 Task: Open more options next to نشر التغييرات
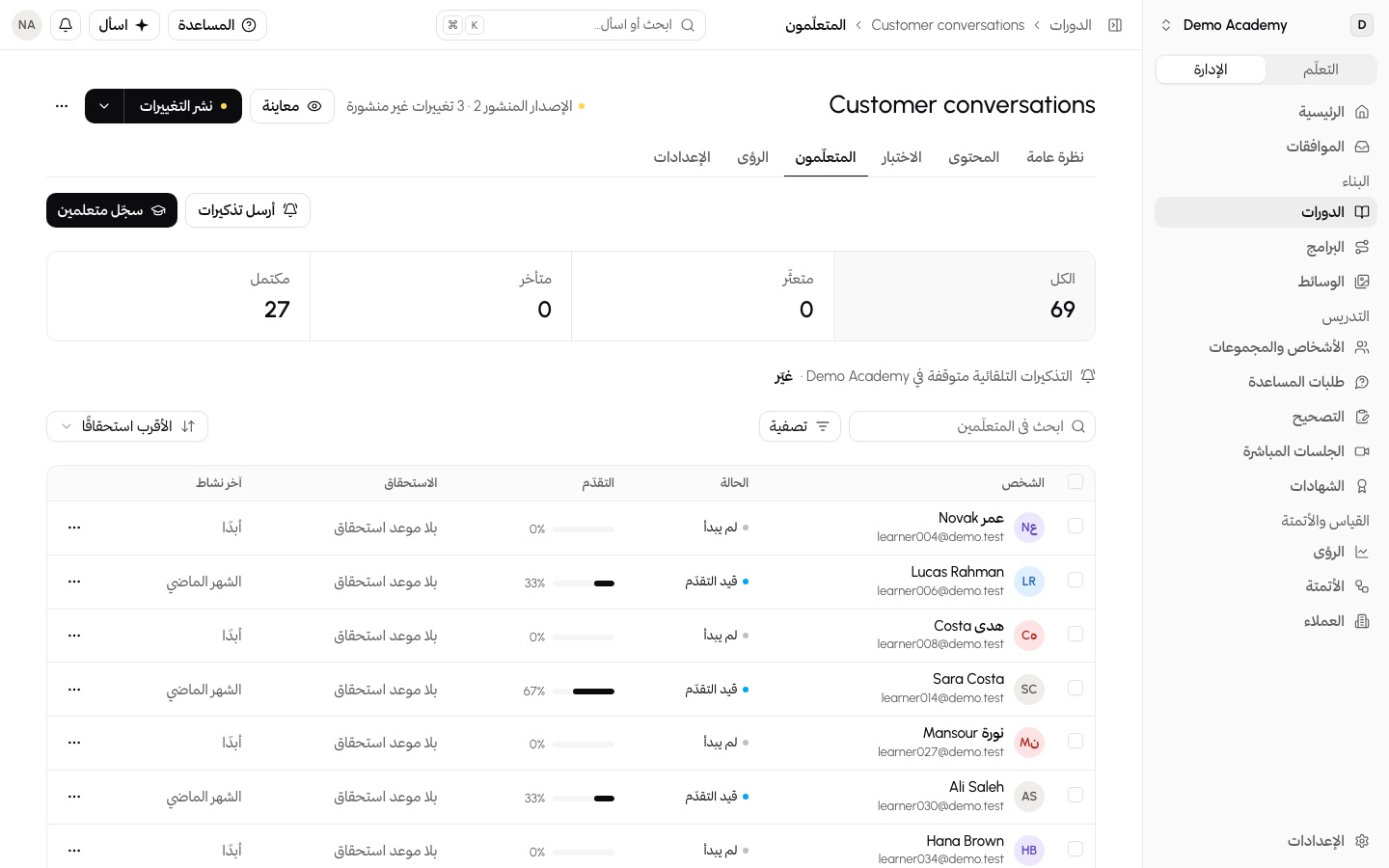click(62, 106)
